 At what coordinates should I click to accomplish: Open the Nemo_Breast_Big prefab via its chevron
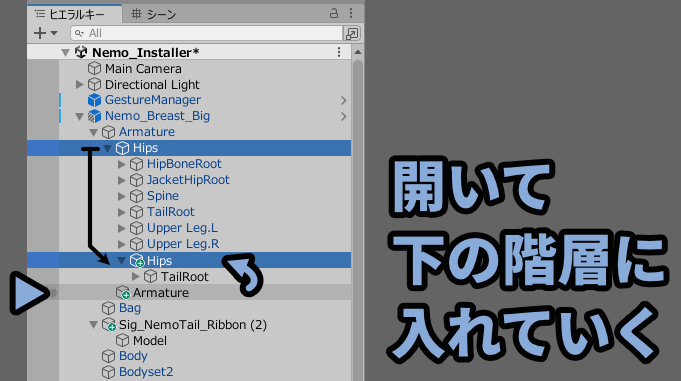pyautogui.click(x=344, y=116)
